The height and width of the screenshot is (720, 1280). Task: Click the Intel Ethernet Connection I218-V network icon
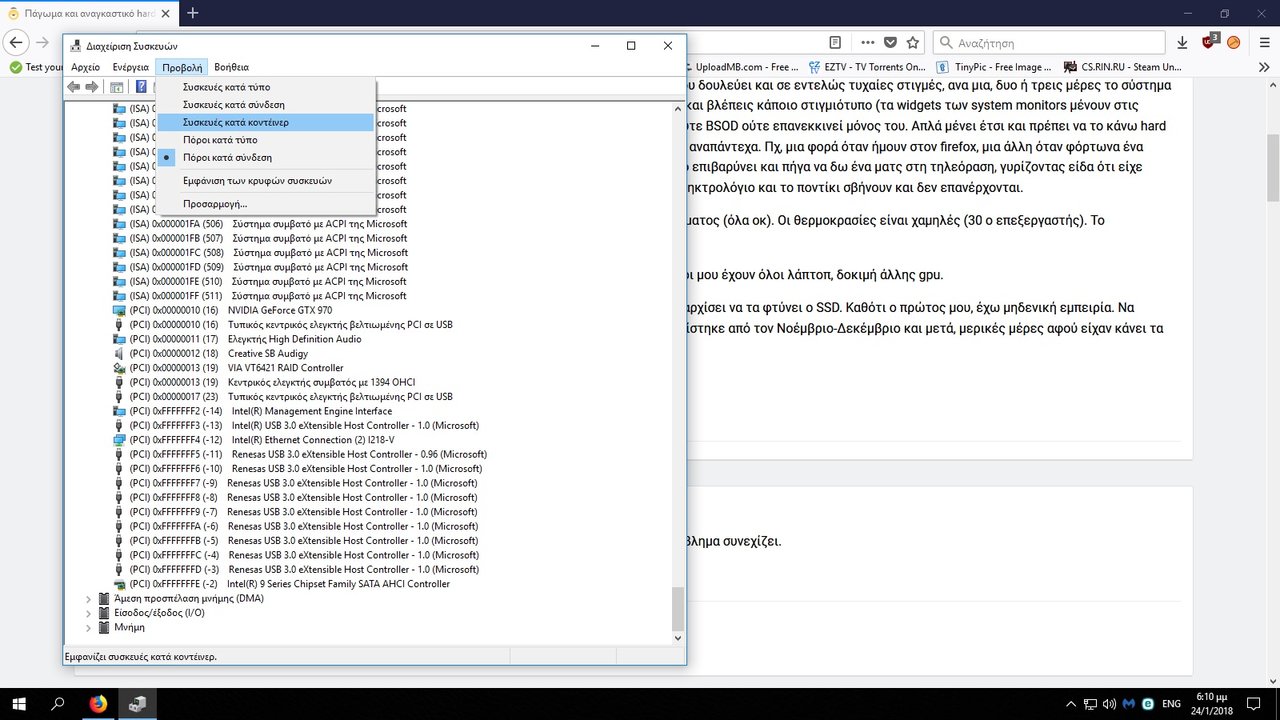[121, 440]
